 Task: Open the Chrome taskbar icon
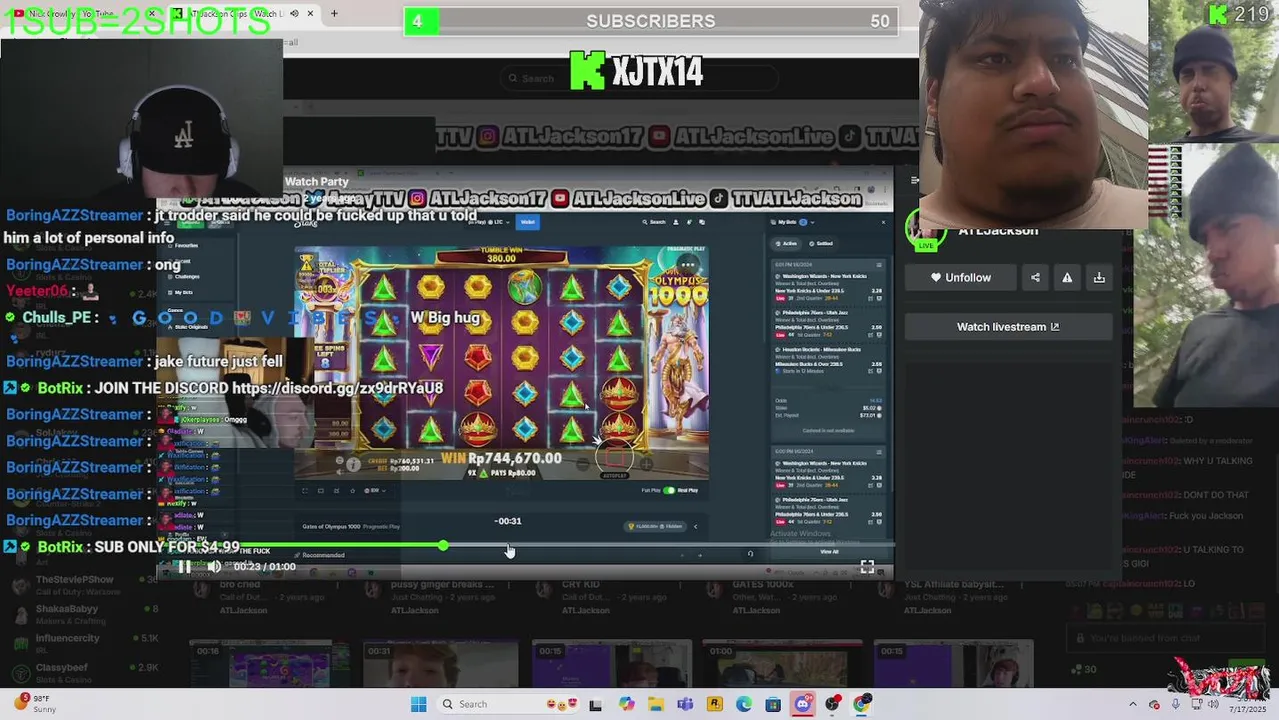[862, 704]
